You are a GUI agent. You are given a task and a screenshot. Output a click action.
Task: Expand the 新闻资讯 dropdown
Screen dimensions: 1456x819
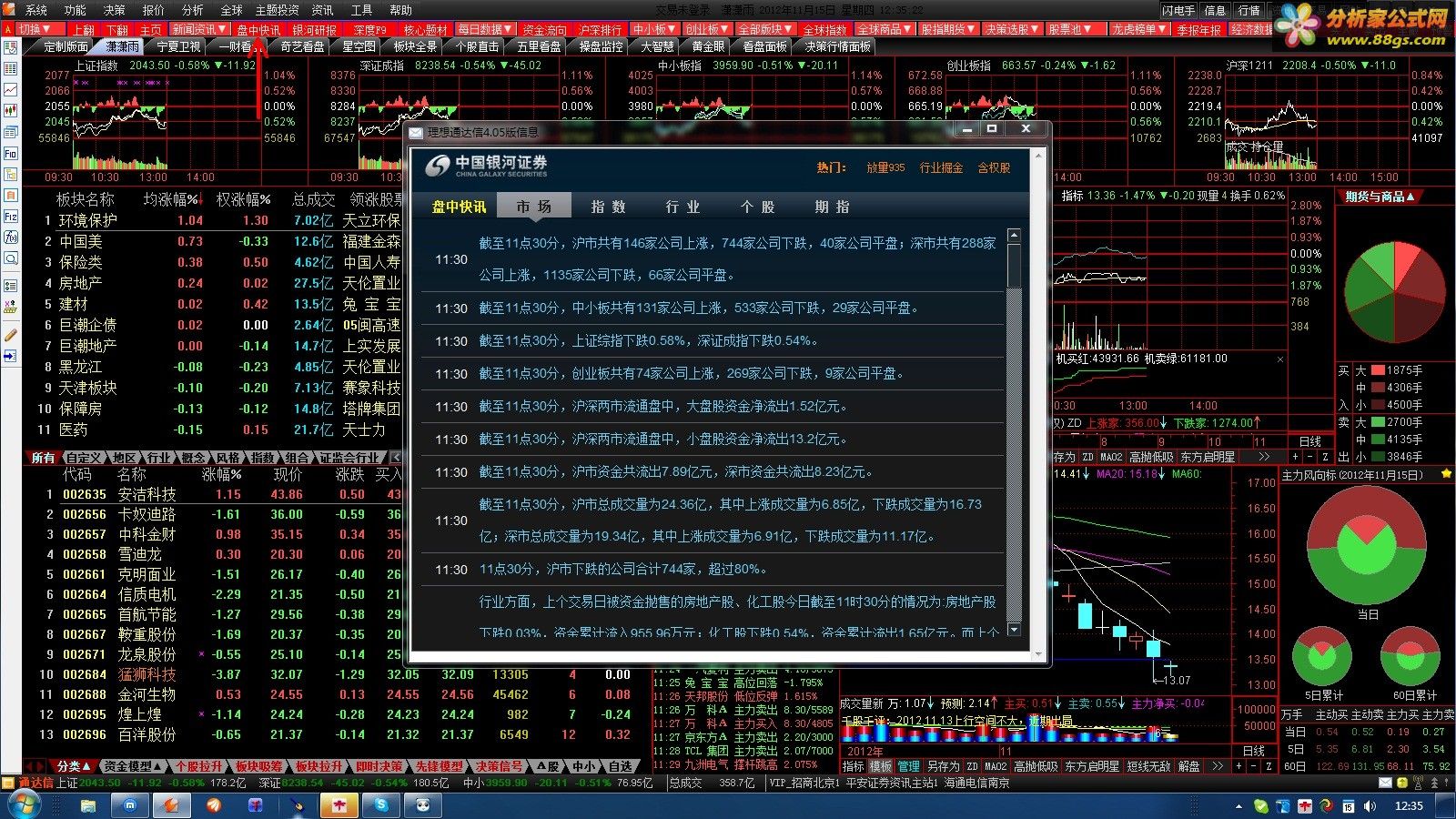(x=199, y=29)
